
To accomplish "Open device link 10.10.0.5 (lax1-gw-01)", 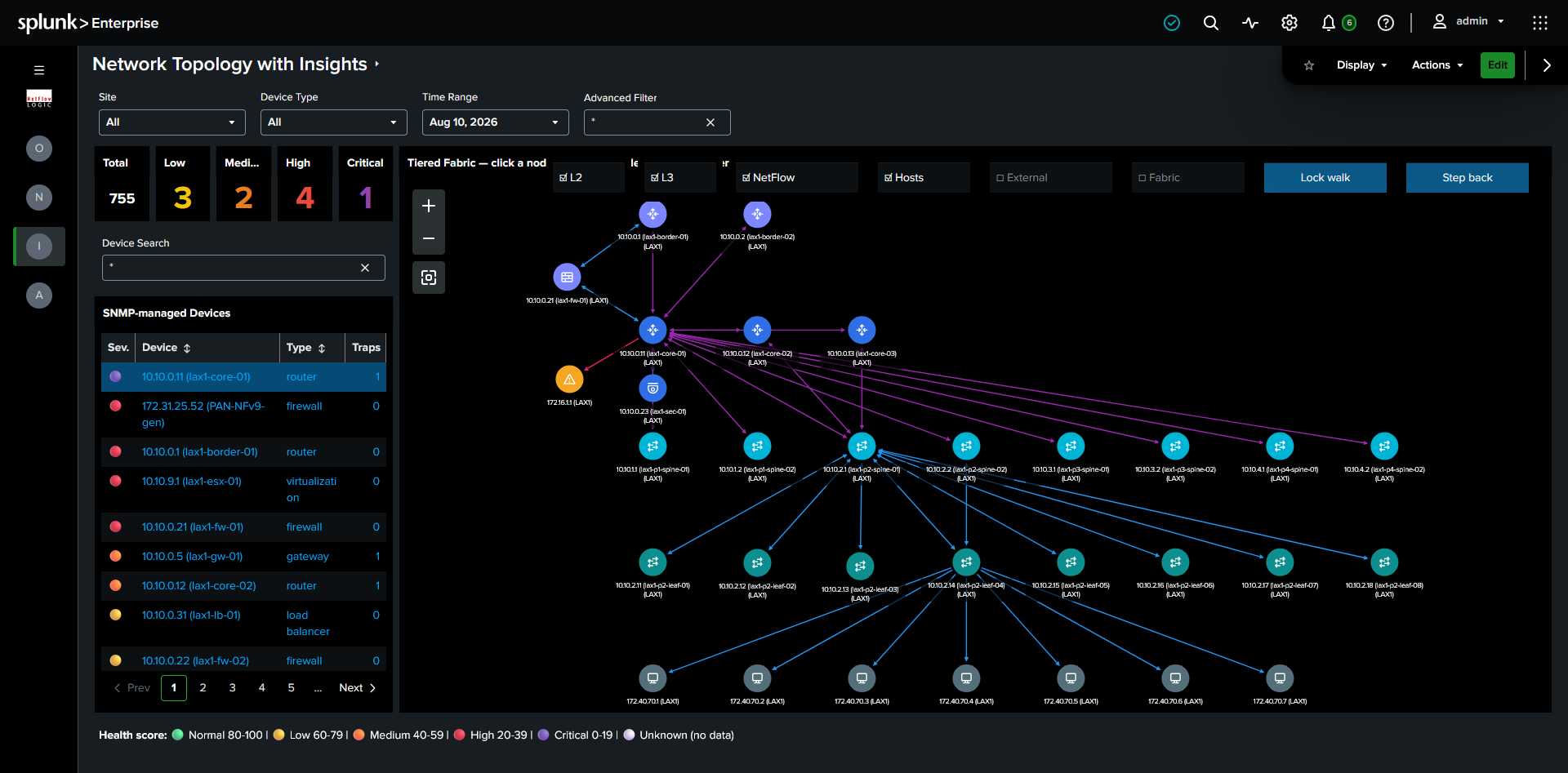I will [193, 557].
